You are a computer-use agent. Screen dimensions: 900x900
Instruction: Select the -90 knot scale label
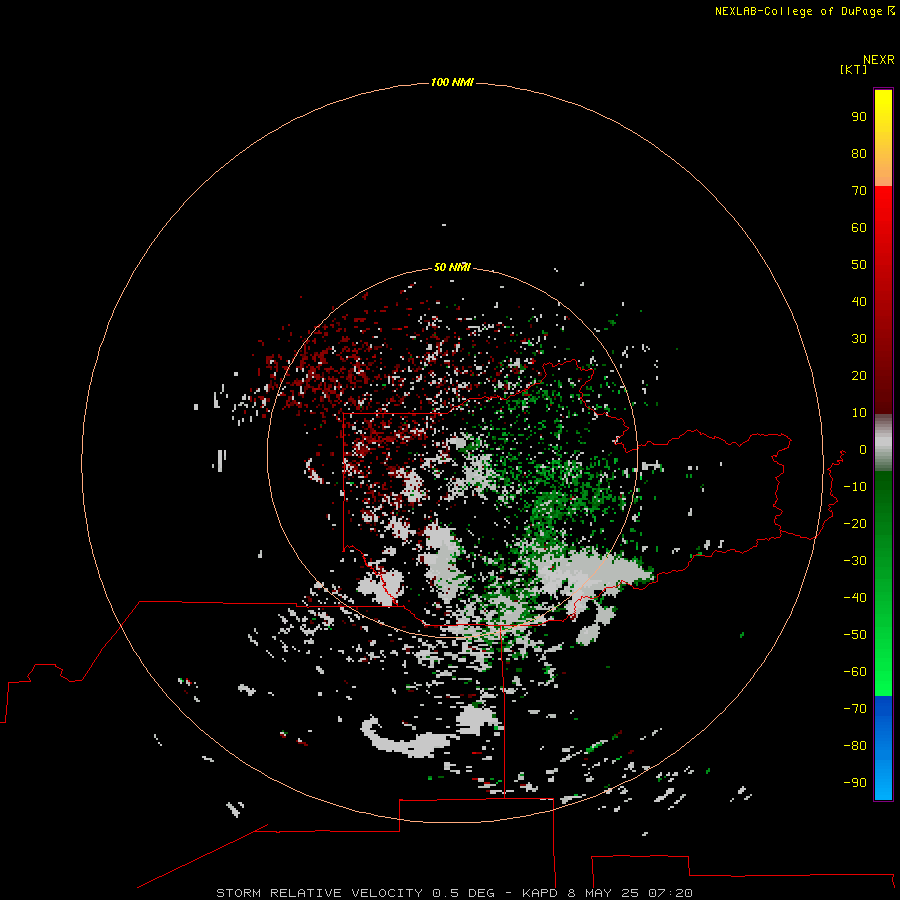855,783
